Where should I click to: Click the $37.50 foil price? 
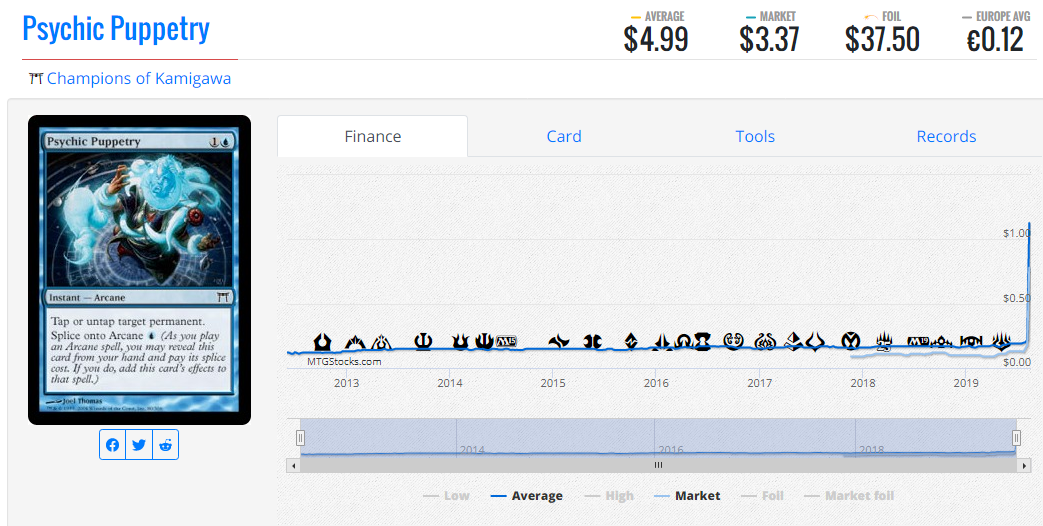coord(882,39)
